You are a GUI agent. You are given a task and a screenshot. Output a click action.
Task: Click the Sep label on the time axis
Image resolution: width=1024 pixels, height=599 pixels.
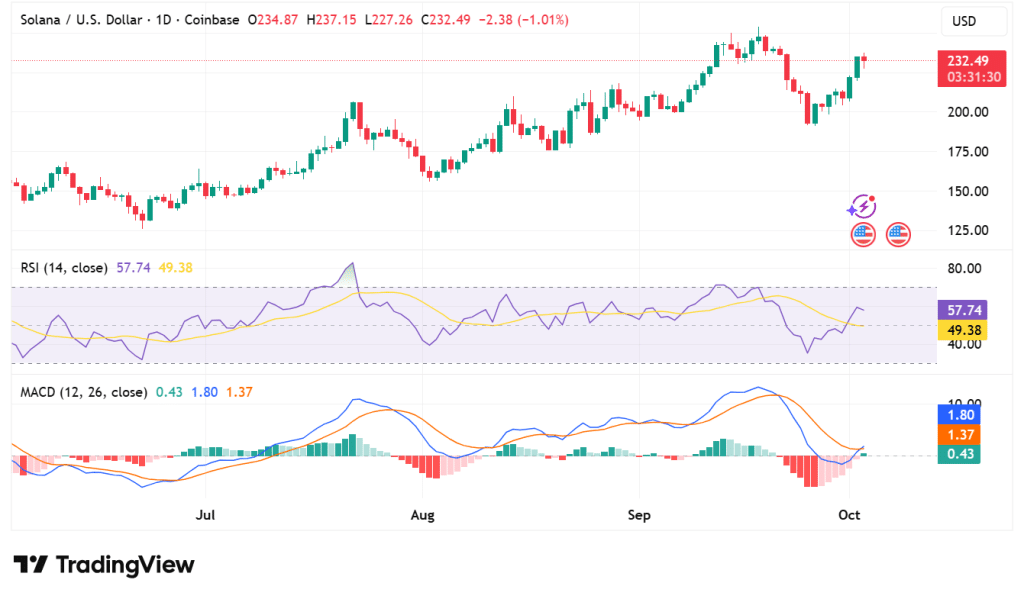pyautogui.click(x=639, y=516)
